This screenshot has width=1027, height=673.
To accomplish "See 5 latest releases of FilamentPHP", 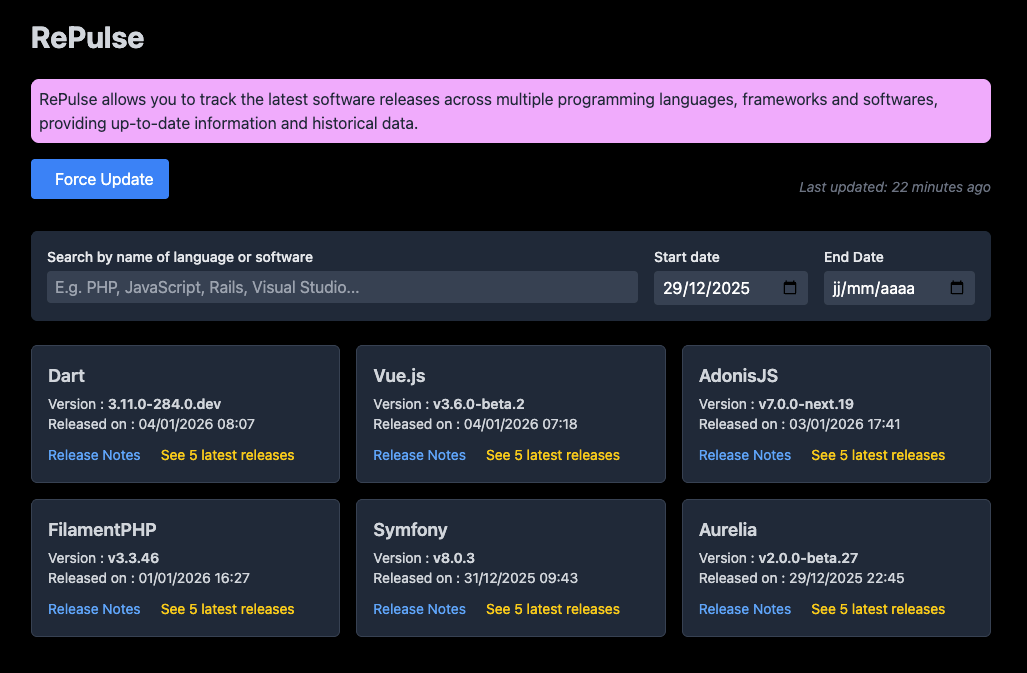I will tap(227, 609).
